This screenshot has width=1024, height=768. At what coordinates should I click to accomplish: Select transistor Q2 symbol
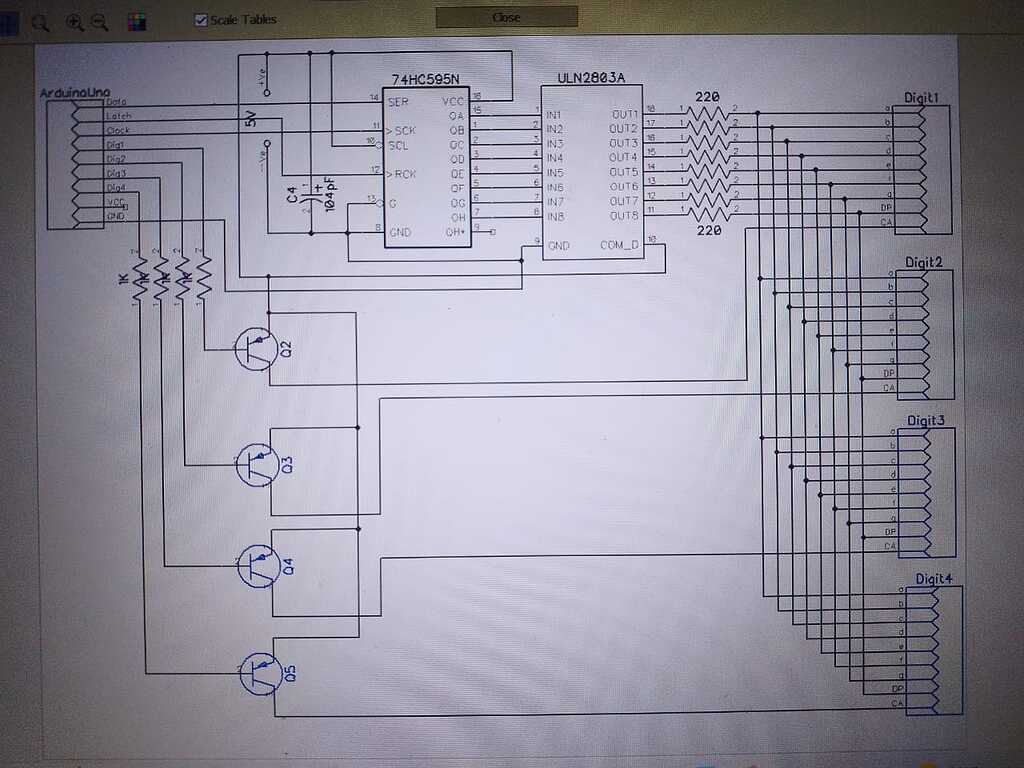click(x=255, y=351)
